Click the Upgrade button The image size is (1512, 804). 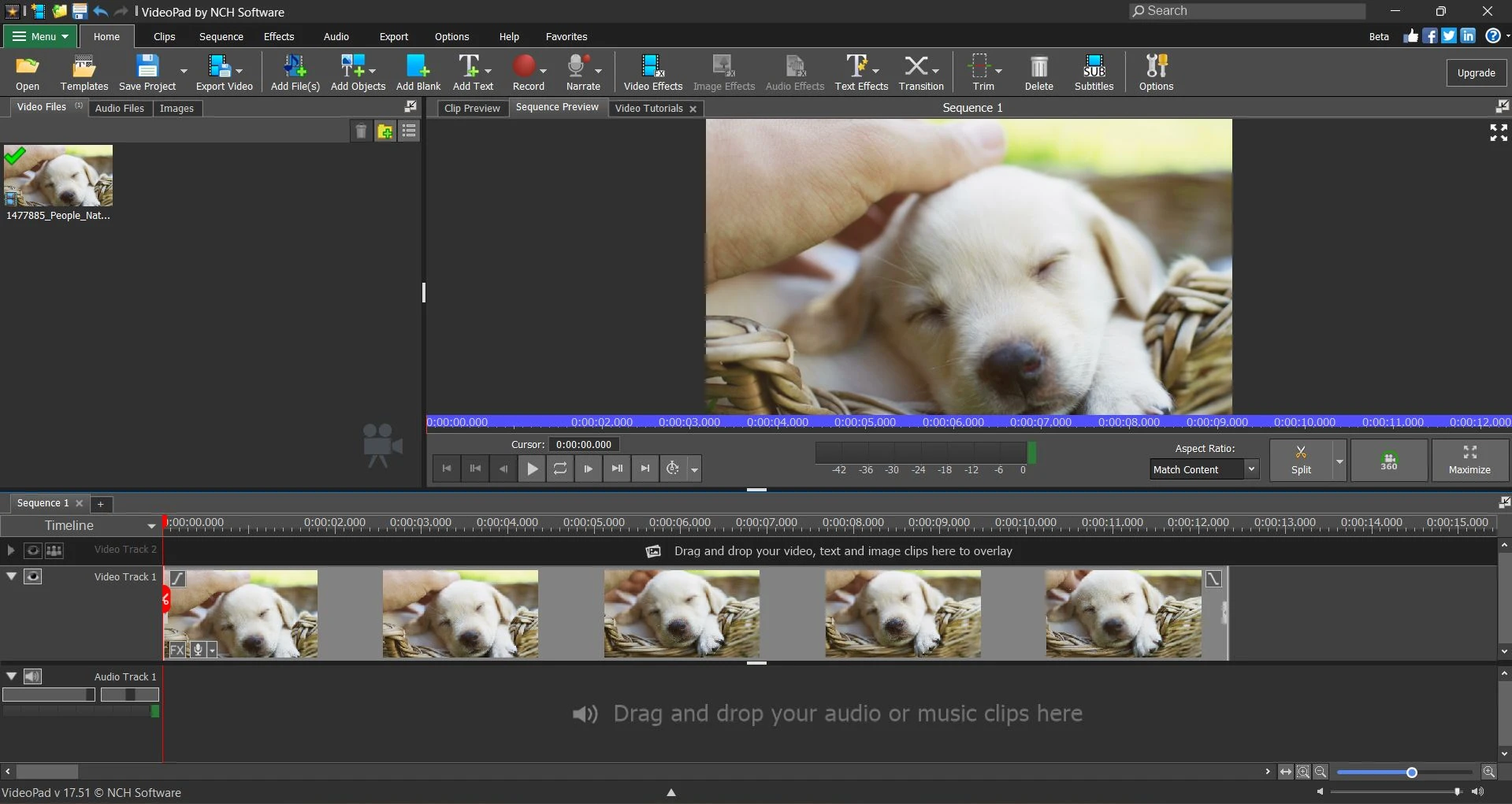click(1476, 72)
